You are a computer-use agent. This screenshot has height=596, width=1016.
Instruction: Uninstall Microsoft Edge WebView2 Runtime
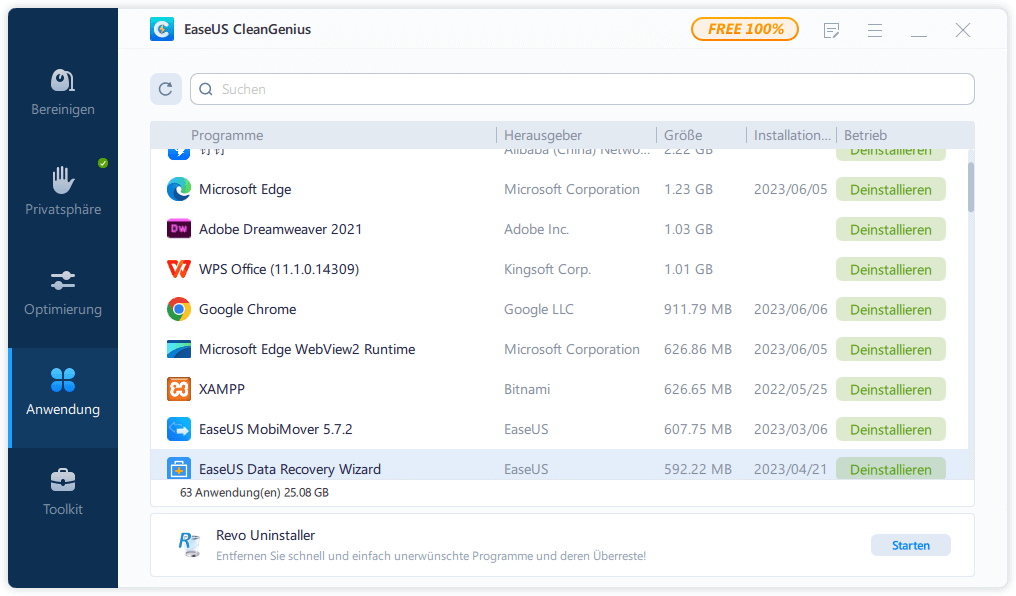tap(890, 350)
